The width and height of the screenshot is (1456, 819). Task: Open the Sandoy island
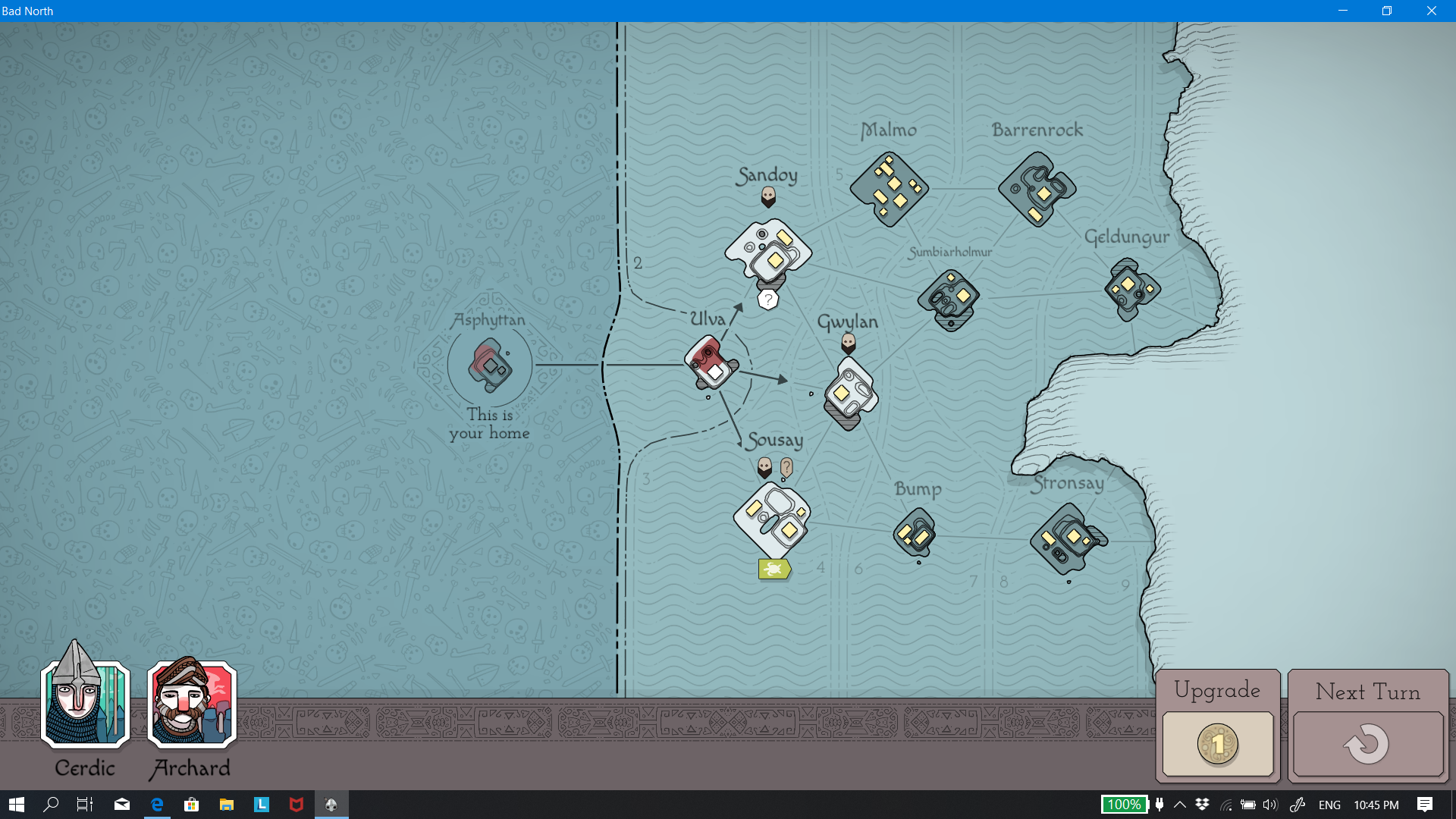click(x=768, y=250)
